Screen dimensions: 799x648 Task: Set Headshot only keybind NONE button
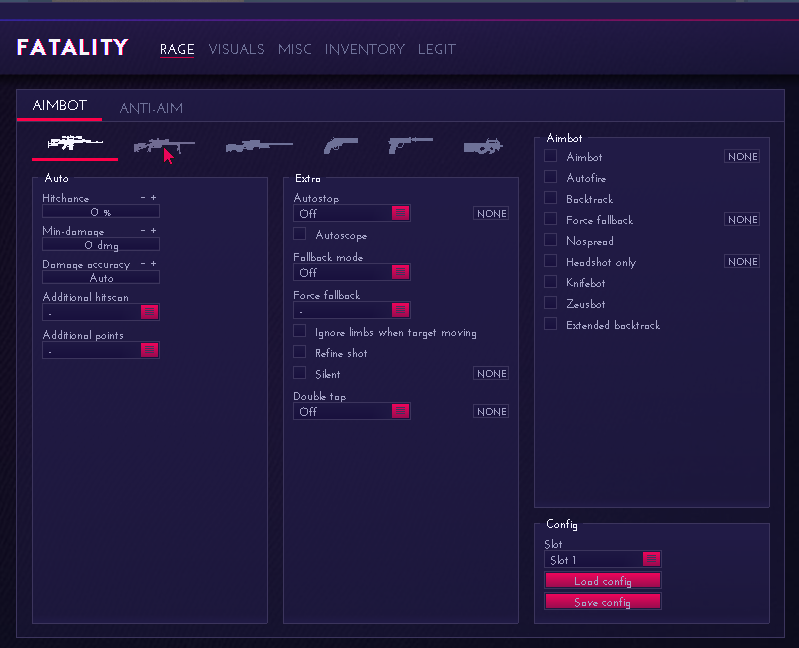[x=742, y=261]
